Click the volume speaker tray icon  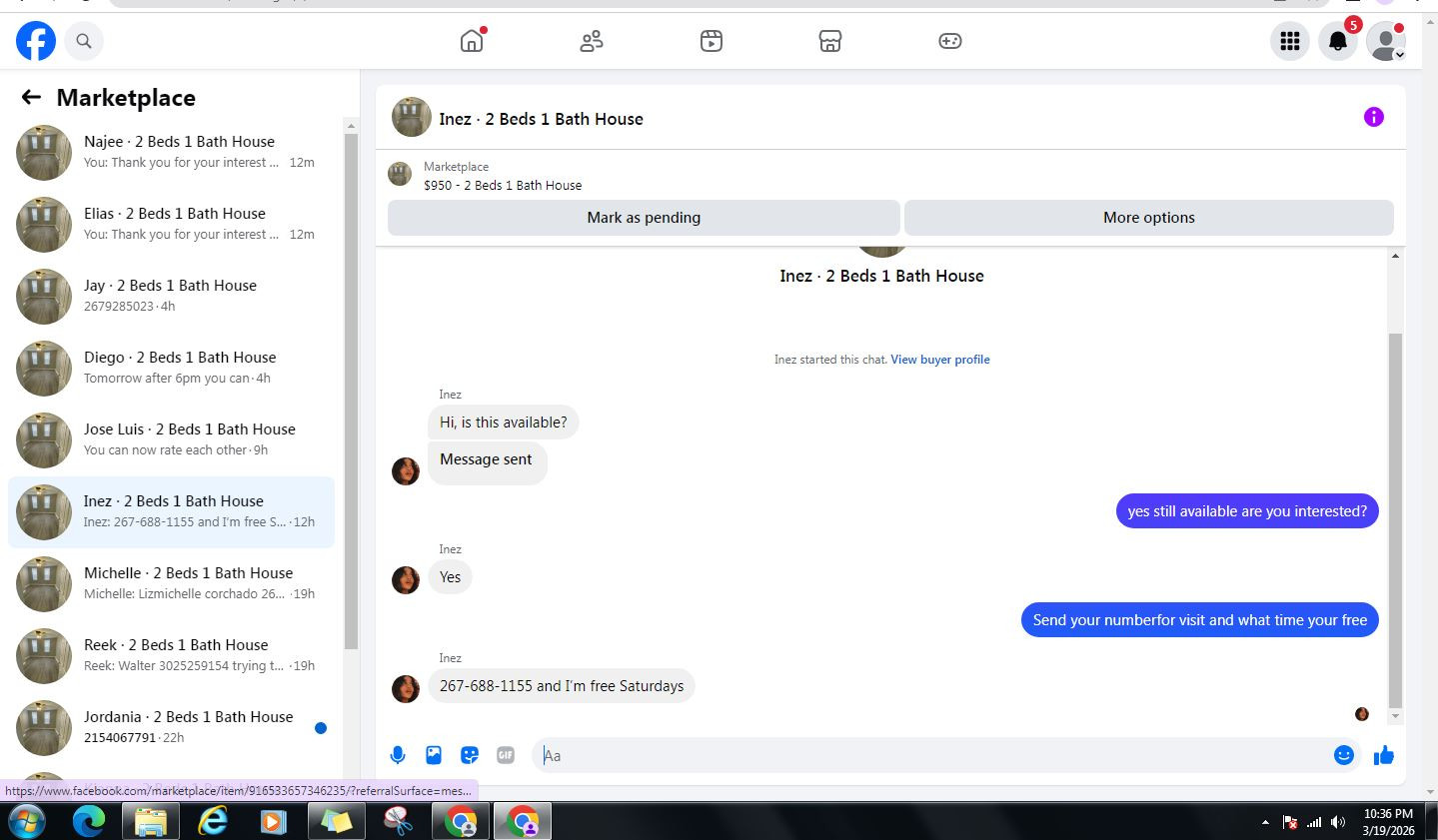coord(1339,823)
